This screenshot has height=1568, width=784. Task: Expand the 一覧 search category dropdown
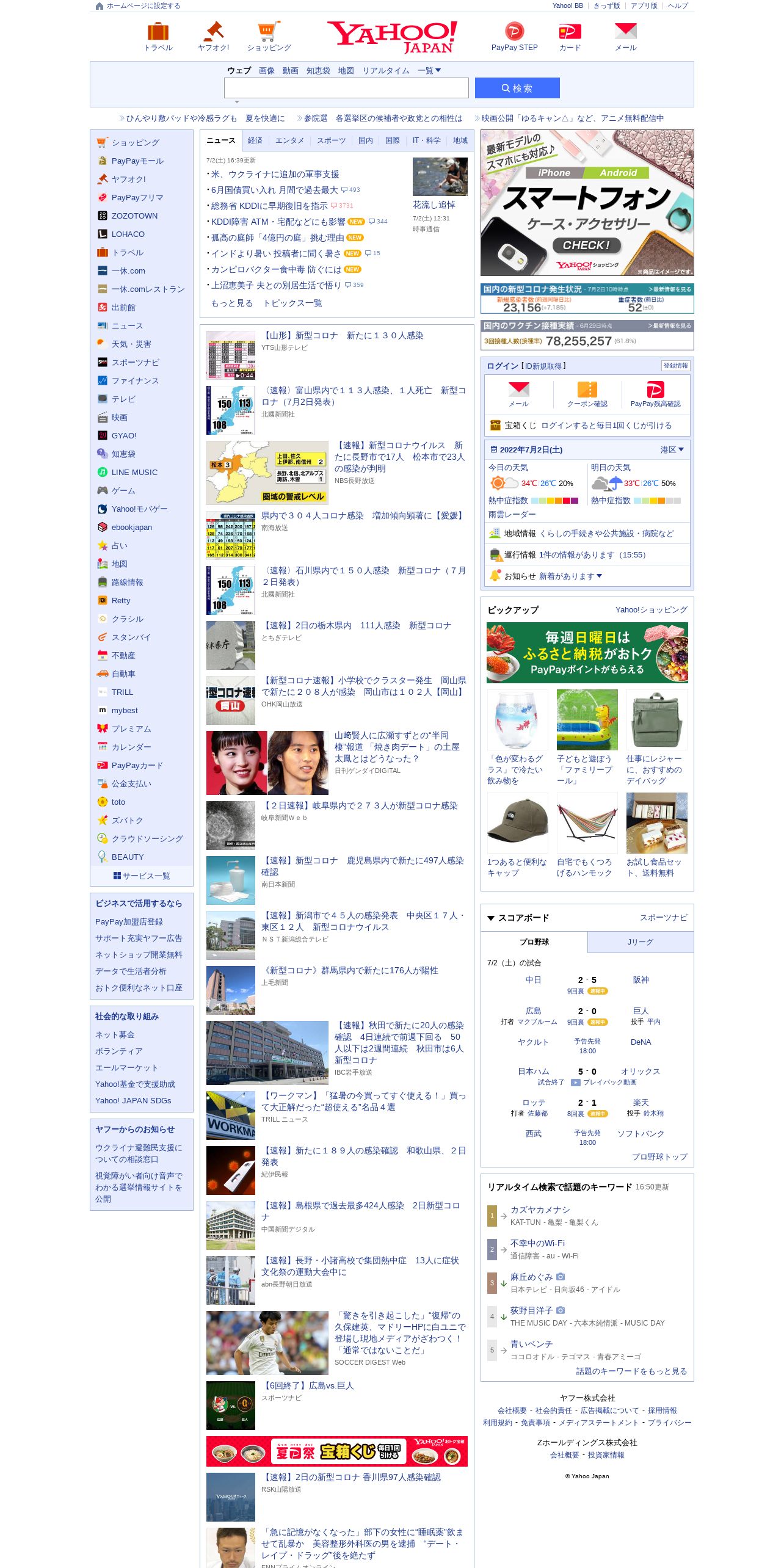pos(429,71)
